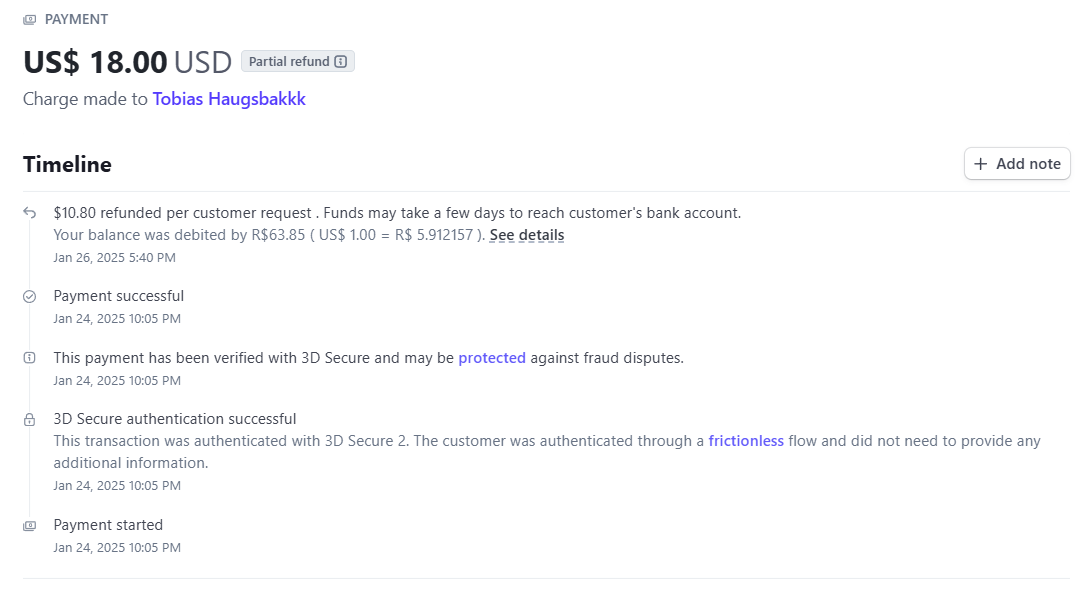Open See details for refund conversion
Screen dimensions: 1080x598
[x=527, y=235]
